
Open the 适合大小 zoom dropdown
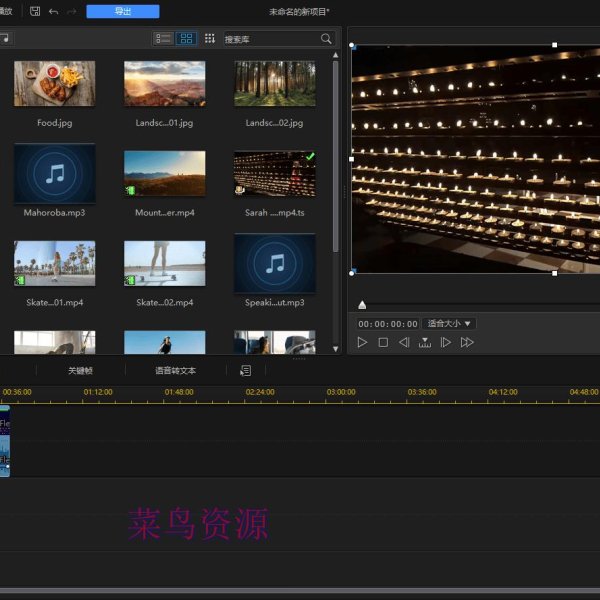[x=450, y=324]
